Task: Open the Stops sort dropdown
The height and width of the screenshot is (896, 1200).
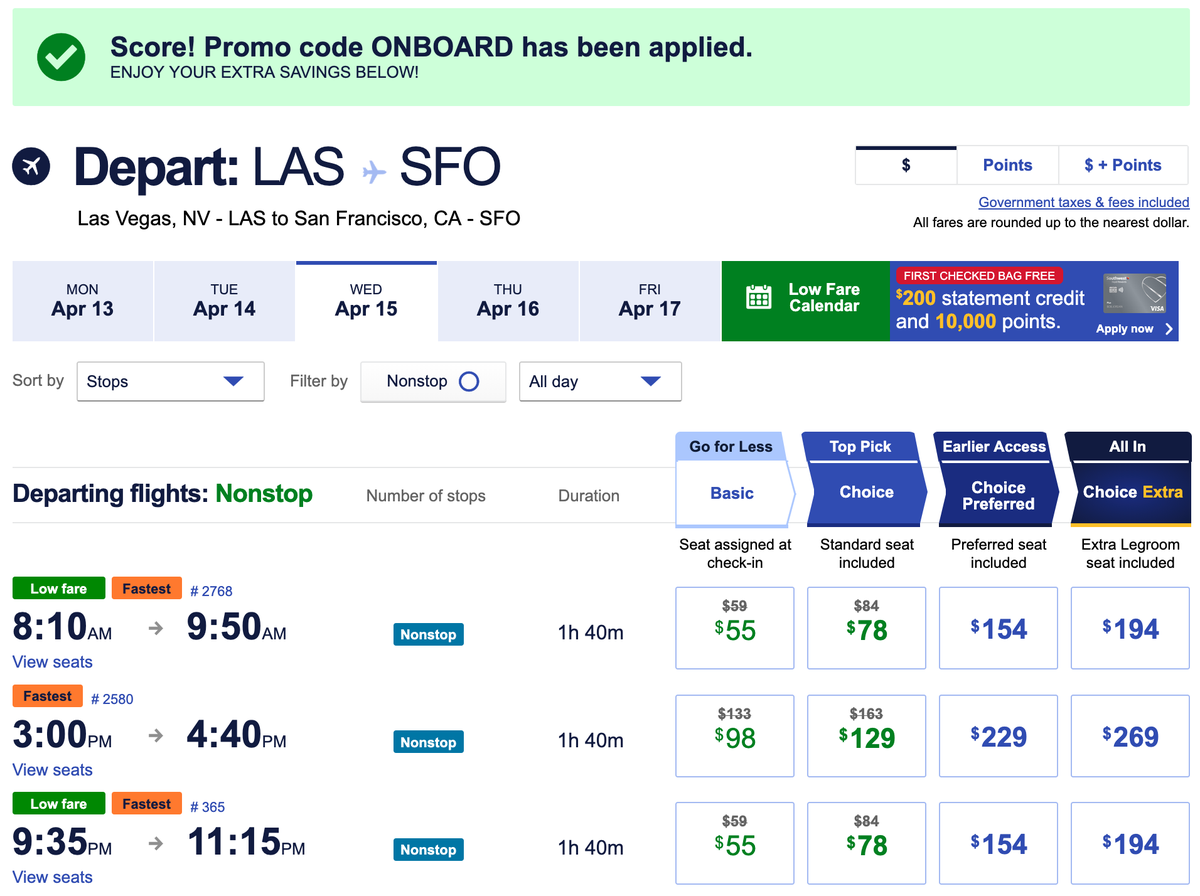Action: click(170, 381)
